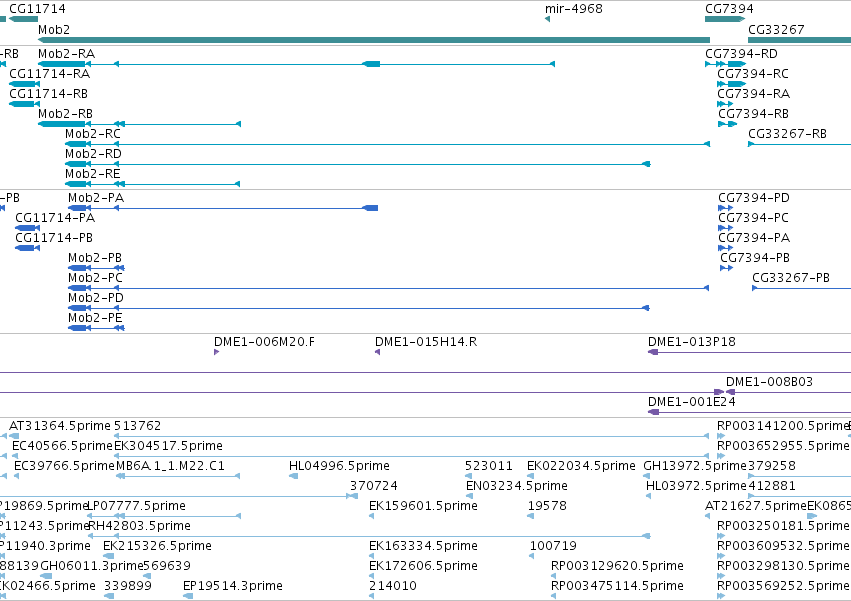Image resolution: width=851 pixels, height=601 pixels.
Task: Select the Mob2-RD transcript label
Action: [x=93, y=154]
